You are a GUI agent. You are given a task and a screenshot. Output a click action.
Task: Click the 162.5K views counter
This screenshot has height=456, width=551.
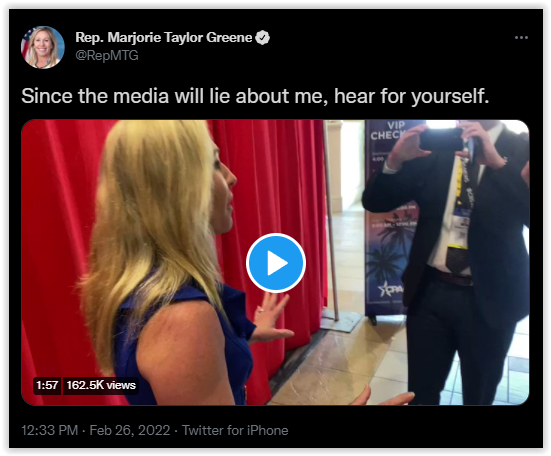pos(101,385)
